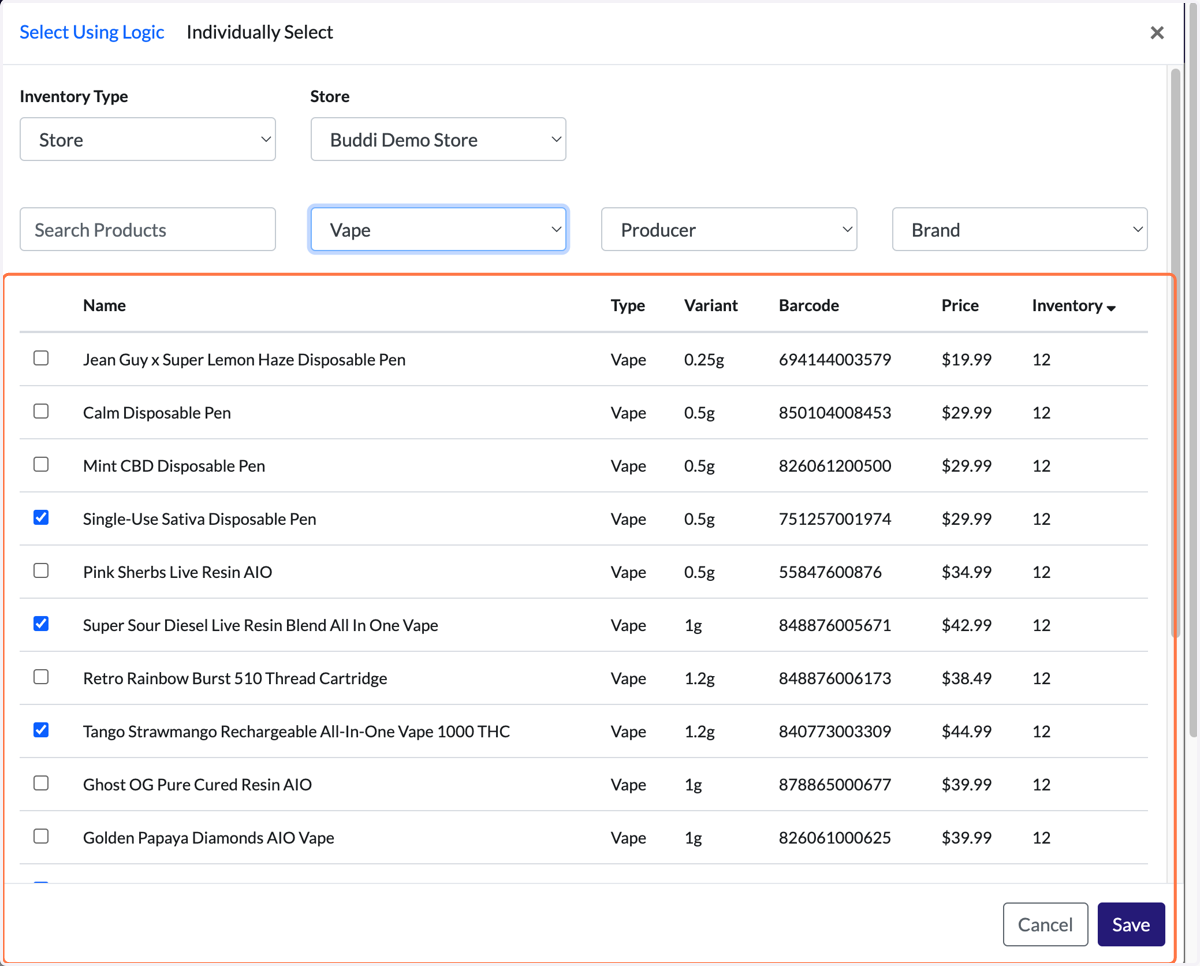Image resolution: width=1200 pixels, height=966 pixels.
Task: Check the Calm Disposable Pen row
Action: coord(41,411)
